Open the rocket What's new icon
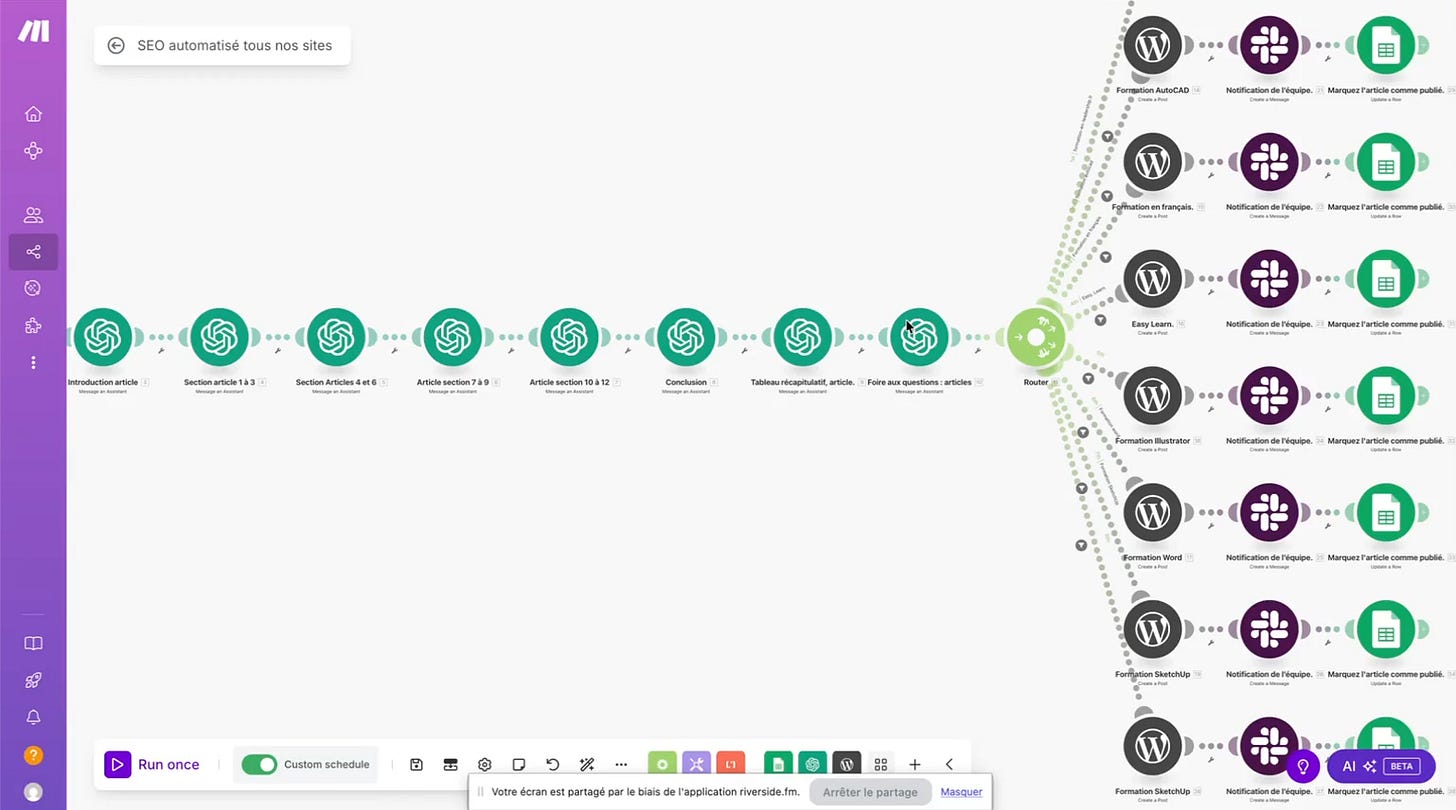 (33, 681)
